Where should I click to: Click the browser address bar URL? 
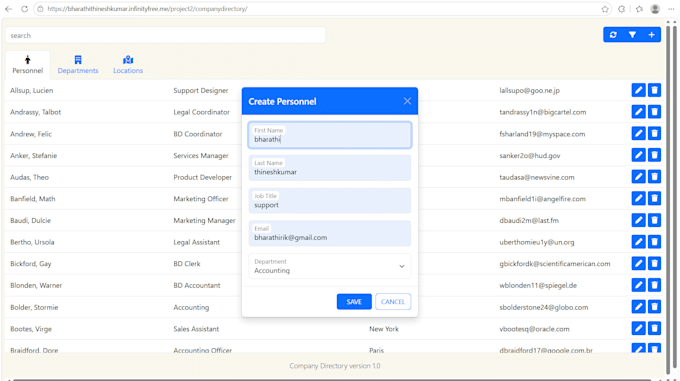pos(147,9)
